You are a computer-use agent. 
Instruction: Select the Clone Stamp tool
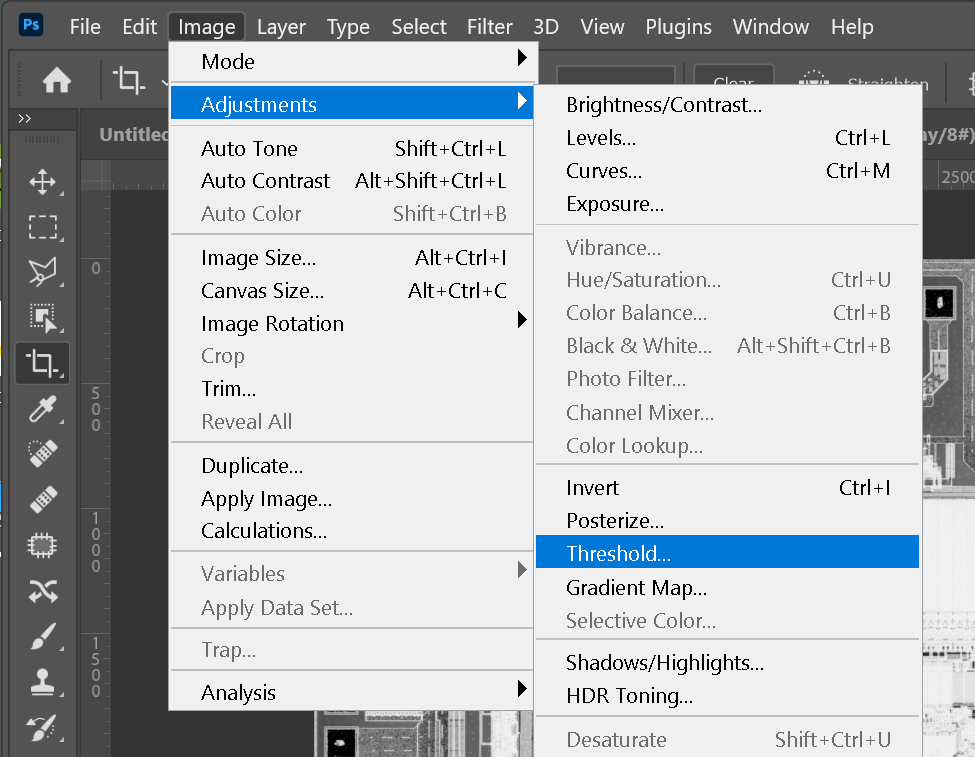click(43, 682)
